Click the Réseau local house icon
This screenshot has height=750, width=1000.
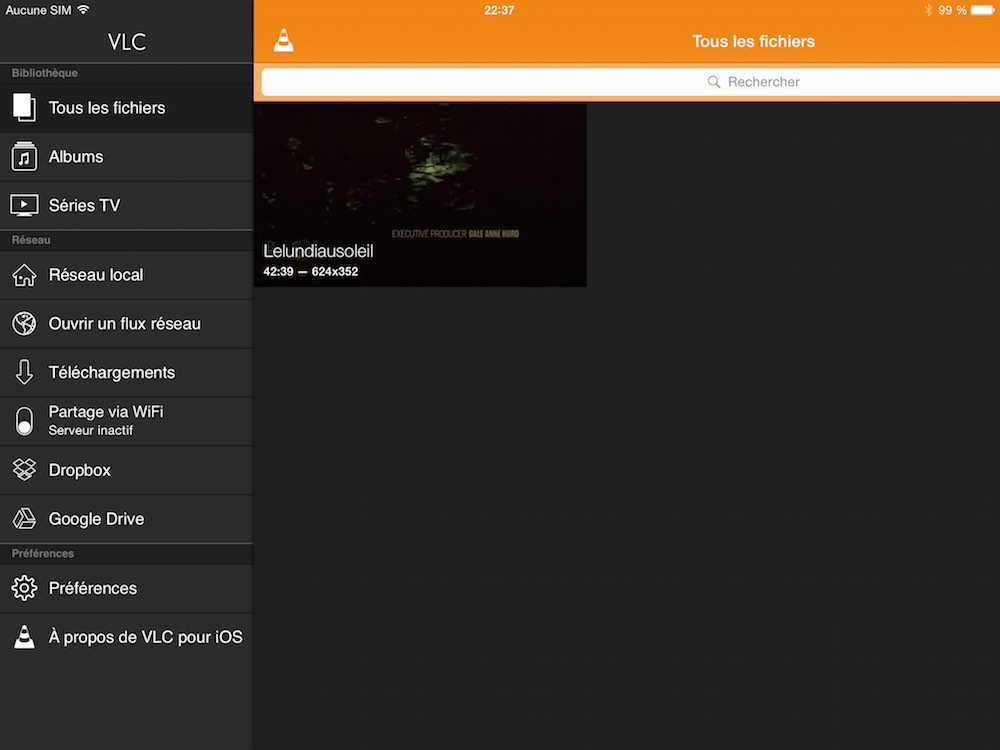tap(24, 275)
